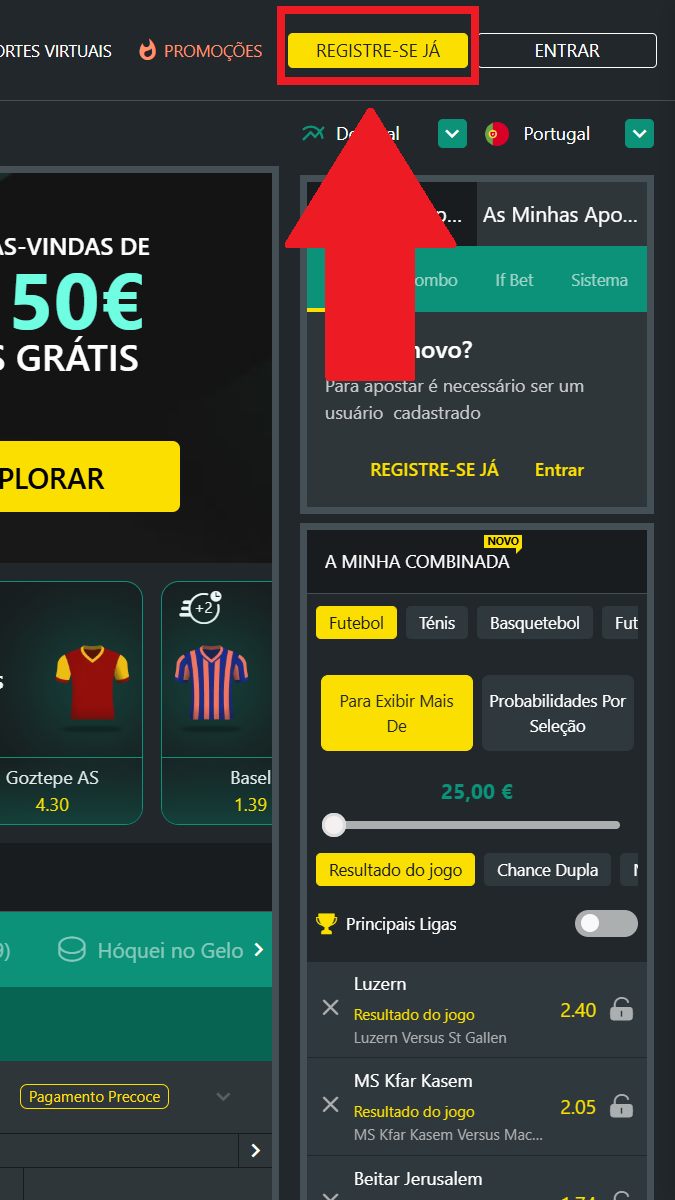Toggle the Principais Ligas switch

coord(606,924)
